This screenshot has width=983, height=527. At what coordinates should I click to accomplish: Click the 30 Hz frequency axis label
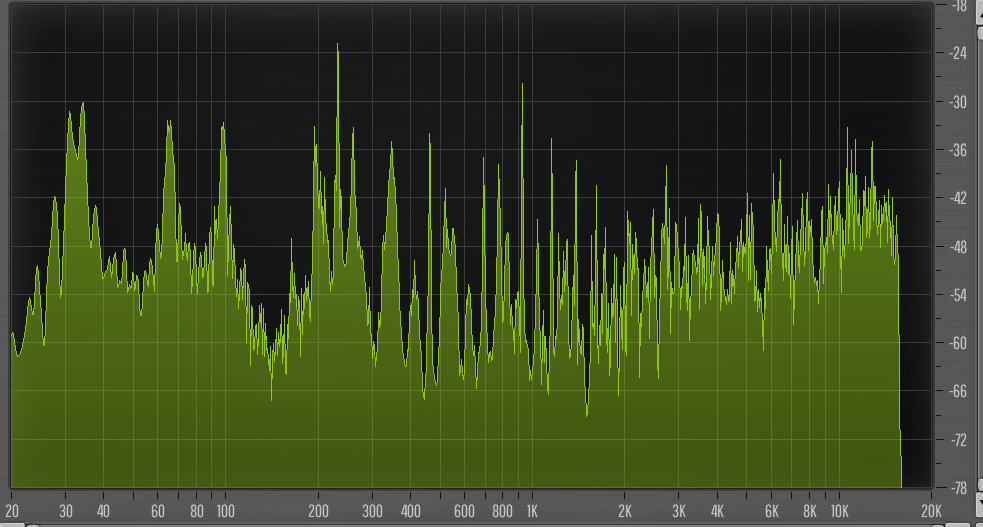(66, 511)
